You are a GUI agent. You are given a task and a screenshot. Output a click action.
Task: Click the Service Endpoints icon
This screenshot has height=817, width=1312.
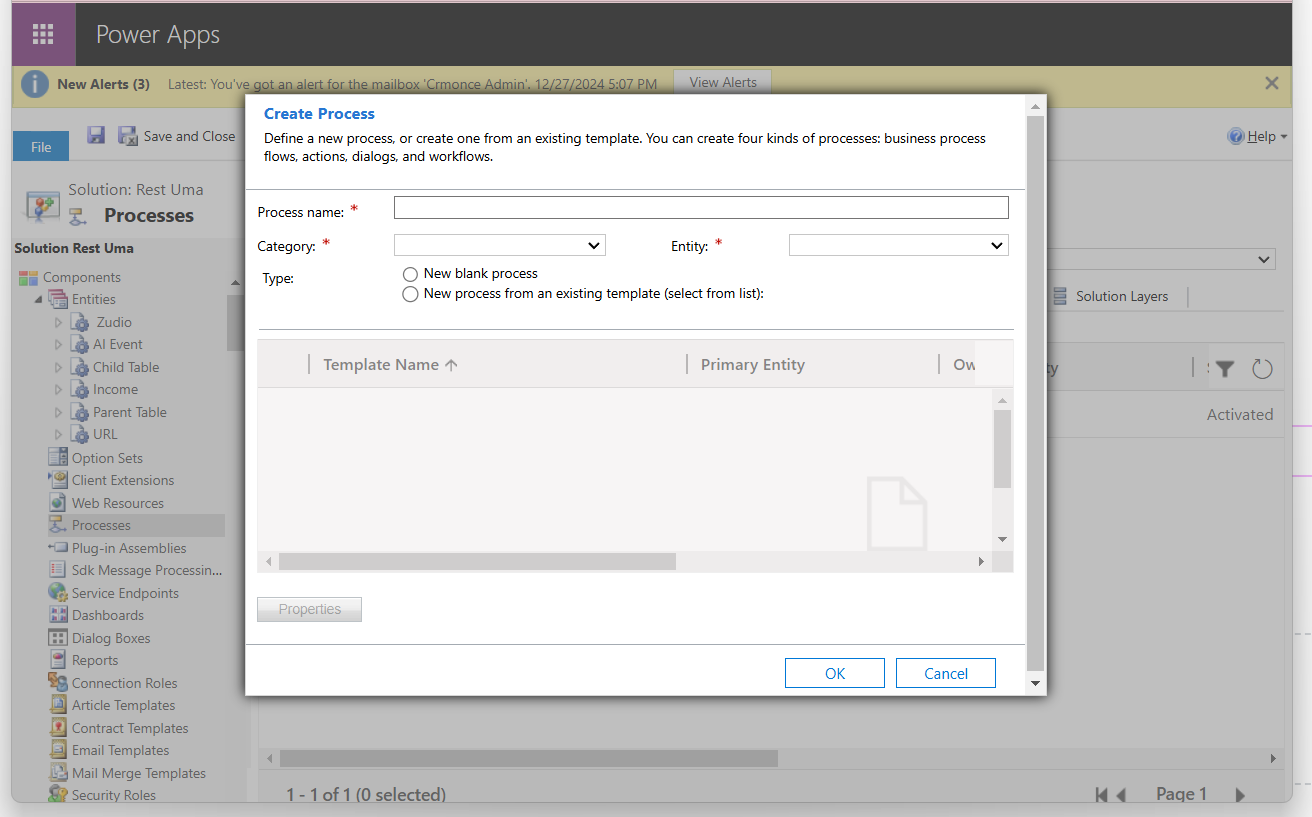(x=58, y=593)
